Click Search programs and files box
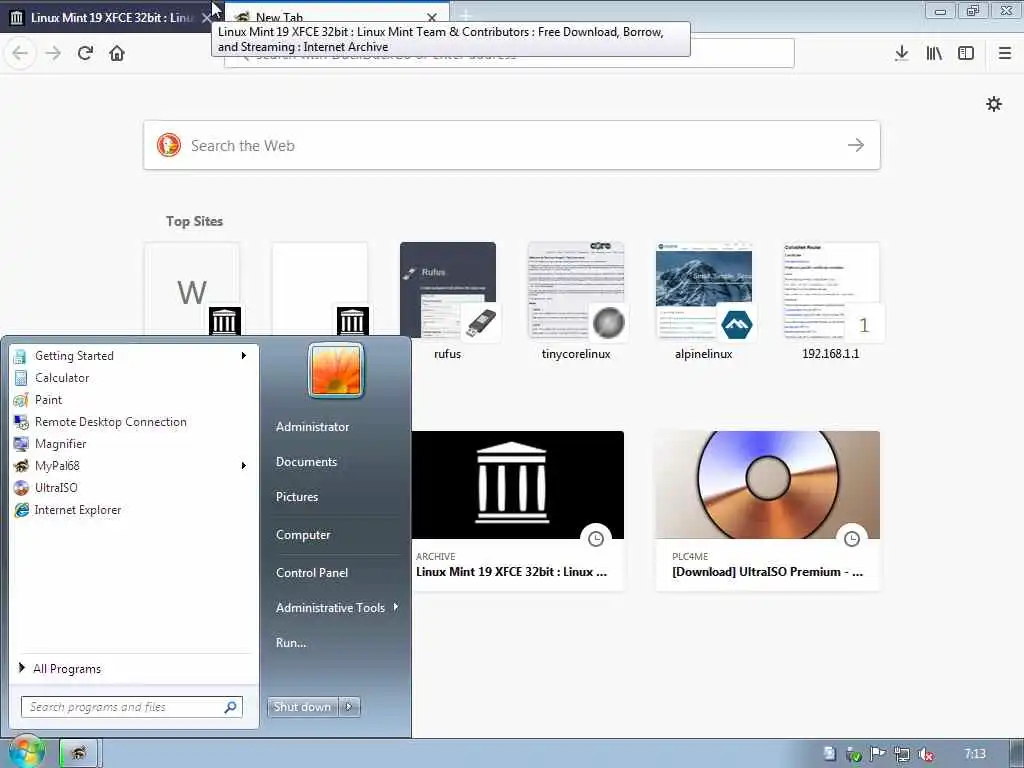 [x=132, y=707]
